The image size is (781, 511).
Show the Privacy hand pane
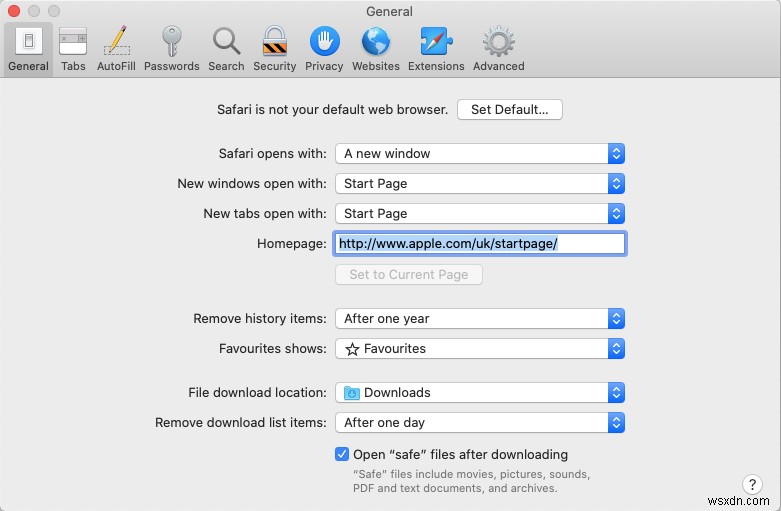coord(324,48)
